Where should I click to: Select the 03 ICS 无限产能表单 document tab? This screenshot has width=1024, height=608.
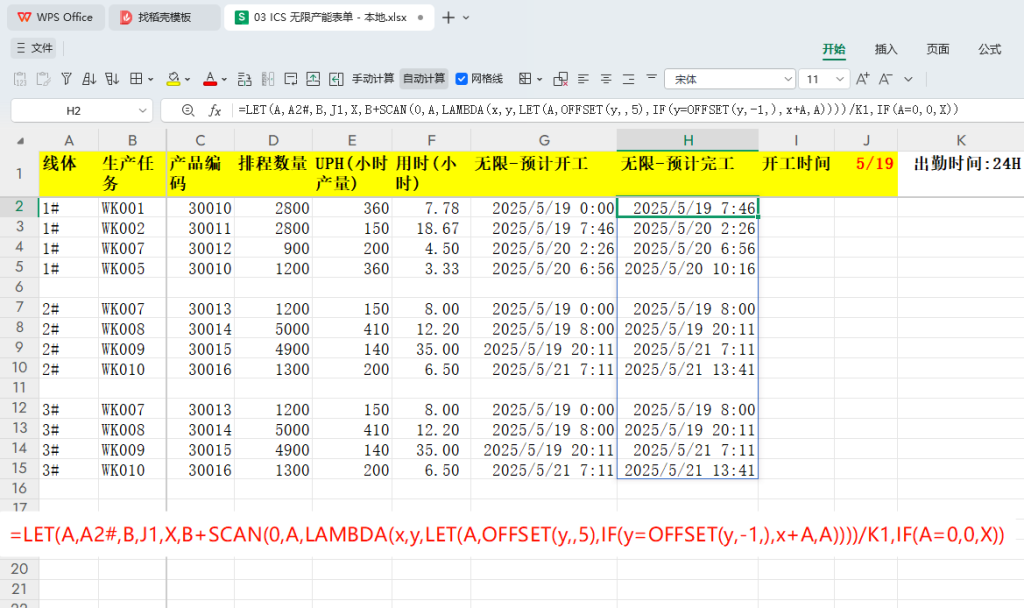click(x=329, y=17)
